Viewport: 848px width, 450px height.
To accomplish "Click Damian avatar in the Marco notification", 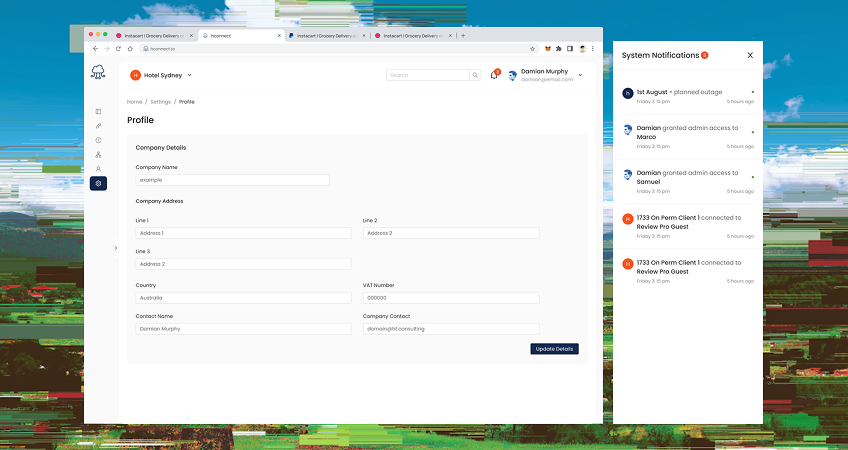I will point(627,129).
